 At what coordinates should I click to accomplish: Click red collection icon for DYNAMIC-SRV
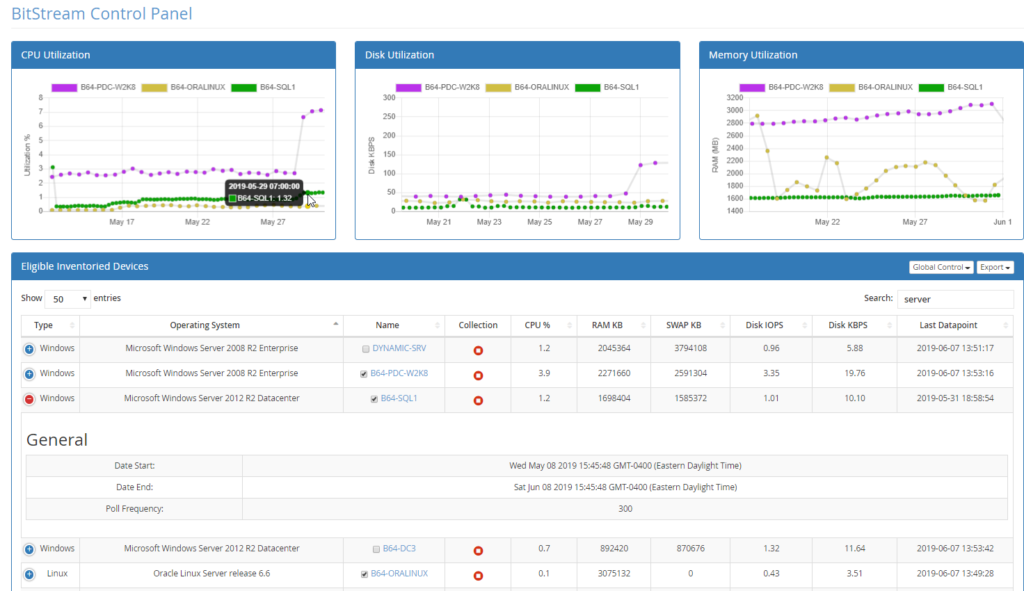pyautogui.click(x=478, y=349)
